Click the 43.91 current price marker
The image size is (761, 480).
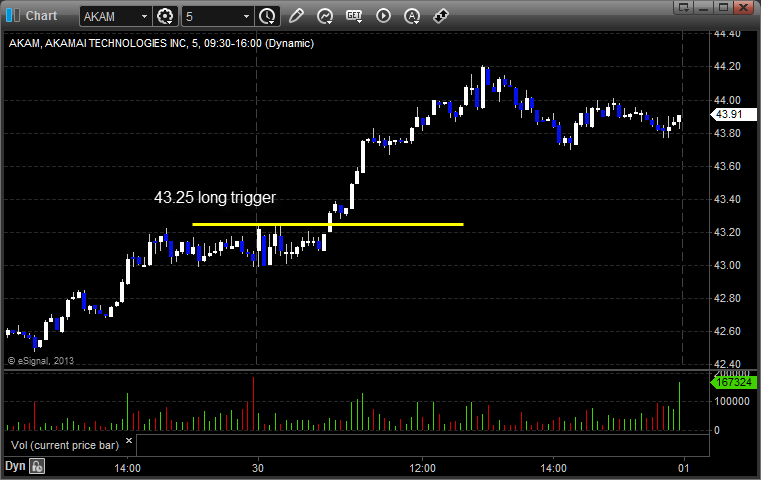click(733, 115)
